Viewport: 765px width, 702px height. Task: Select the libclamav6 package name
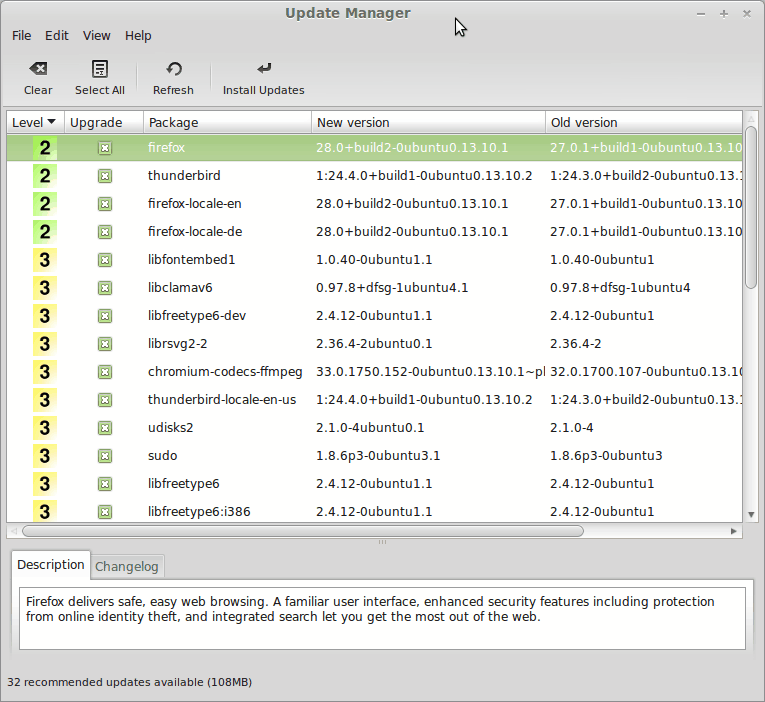[x=180, y=288]
